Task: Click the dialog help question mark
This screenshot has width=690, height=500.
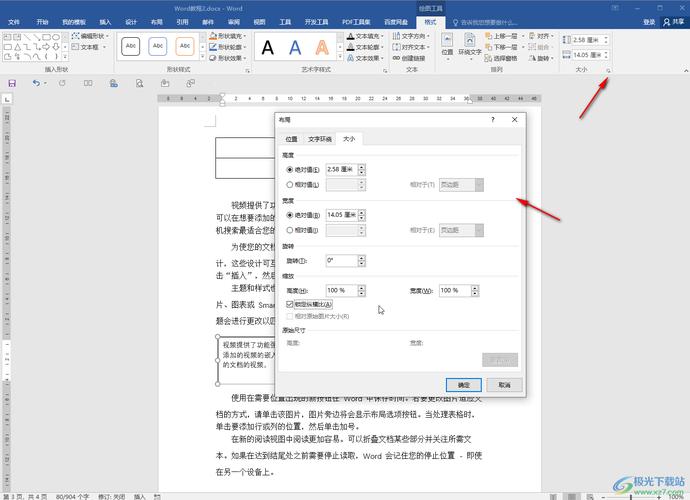Action: click(x=493, y=119)
